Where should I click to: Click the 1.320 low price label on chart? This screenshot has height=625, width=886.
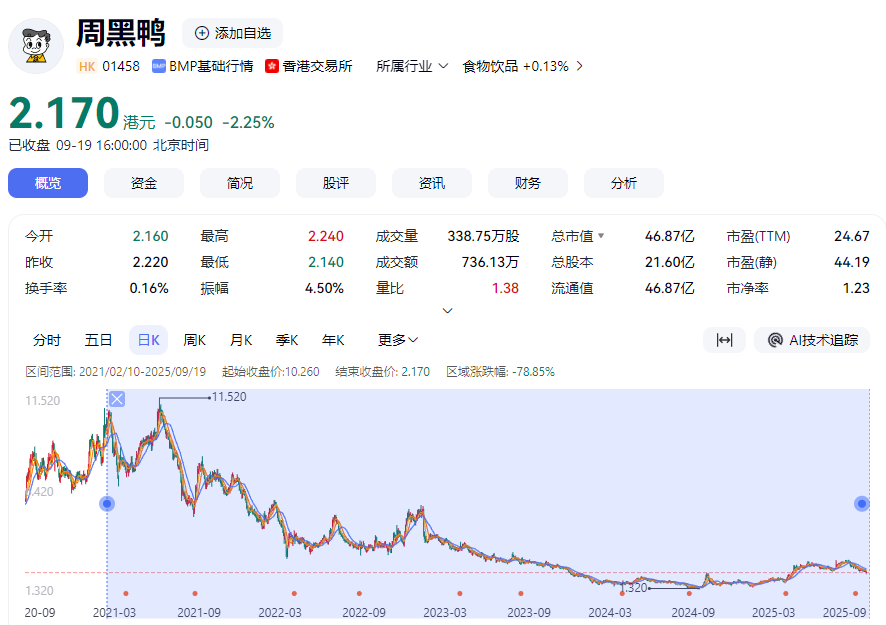tap(633, 588)
